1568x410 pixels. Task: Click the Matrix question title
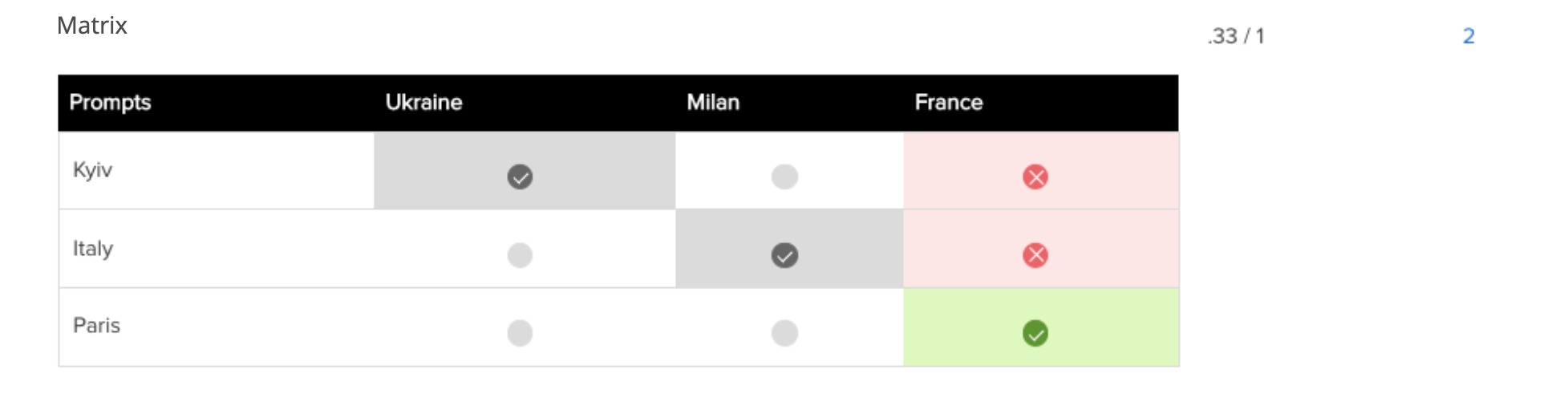91,26
